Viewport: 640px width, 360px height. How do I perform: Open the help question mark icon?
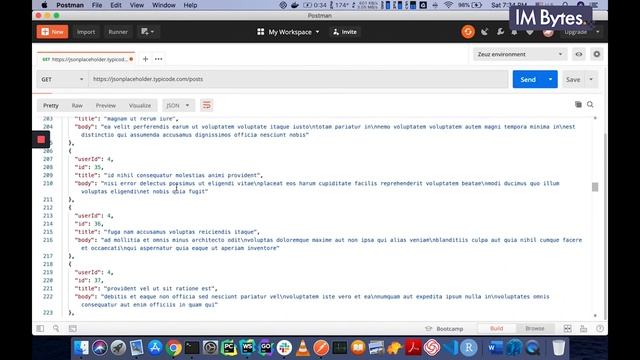tap(600, 329)
